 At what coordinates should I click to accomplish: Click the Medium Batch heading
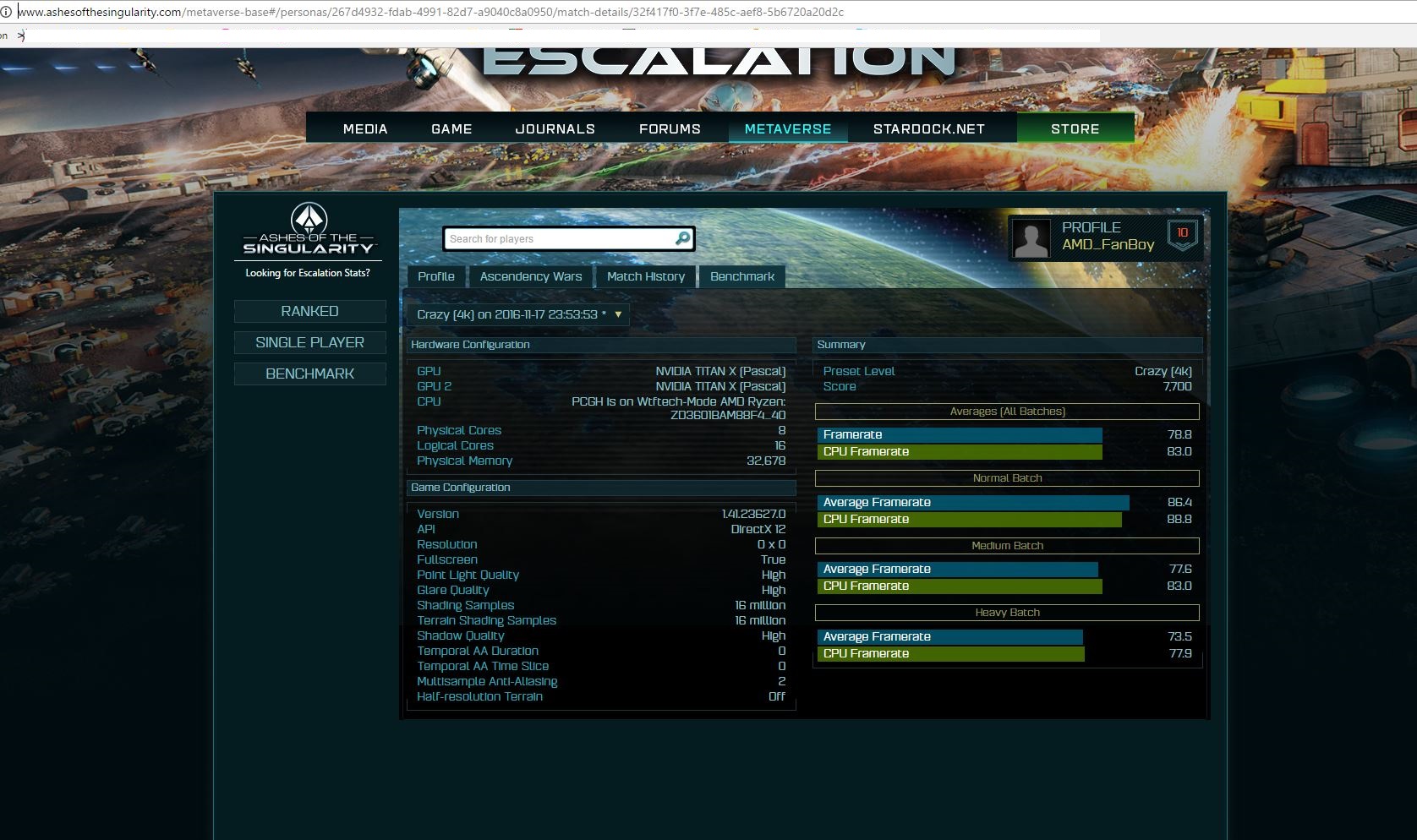tap(1007, 546)
